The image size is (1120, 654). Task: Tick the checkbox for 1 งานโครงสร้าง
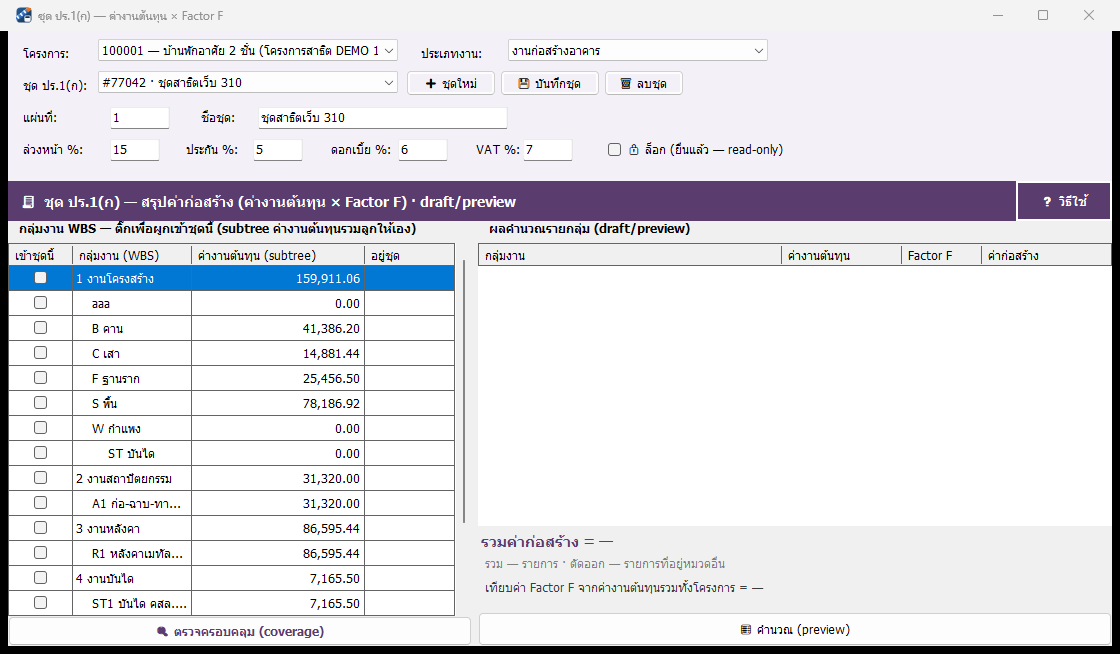41,278
